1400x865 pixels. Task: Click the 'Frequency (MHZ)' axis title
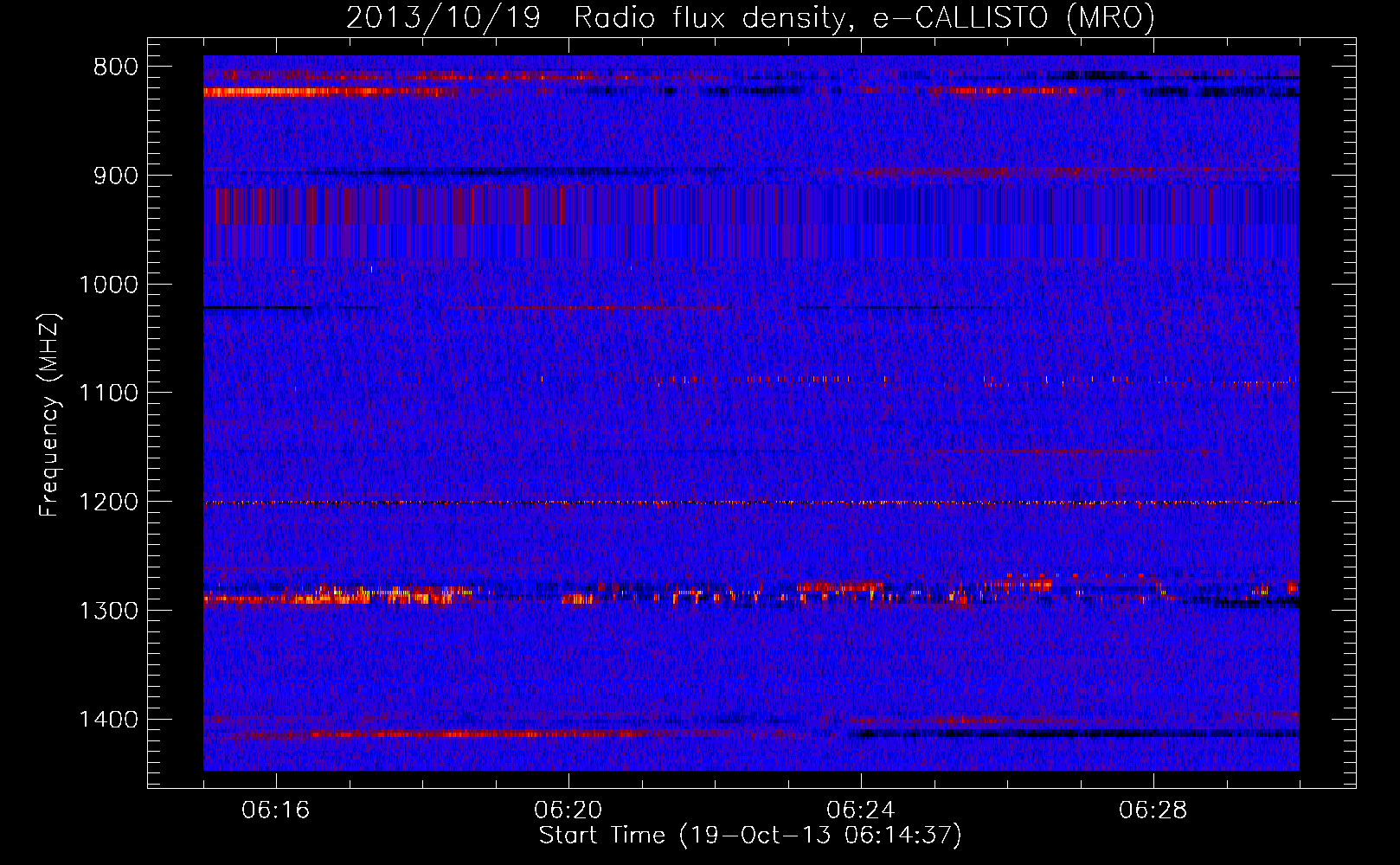click(50, 414)
